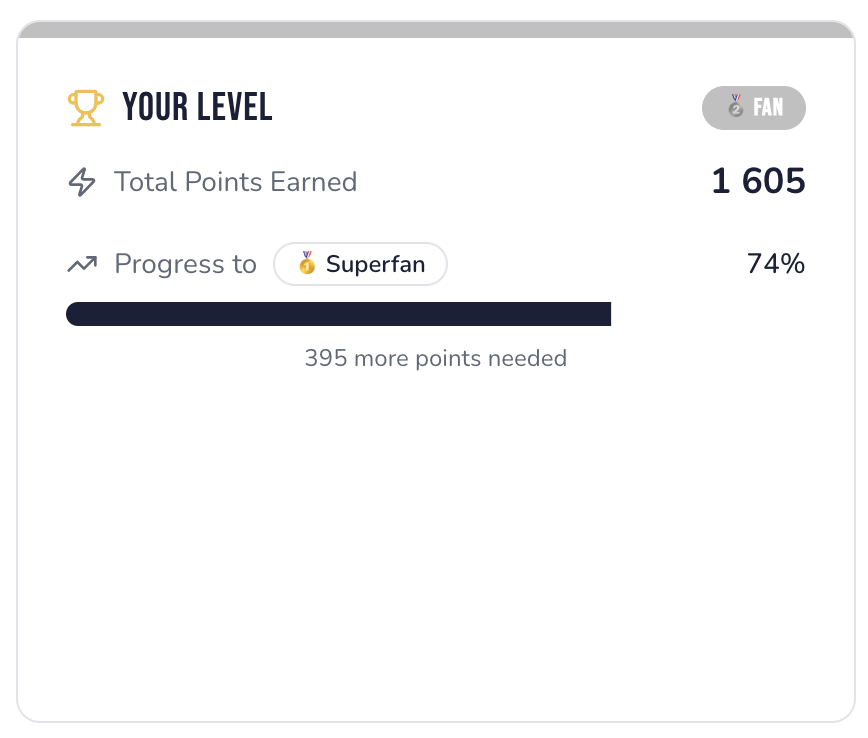This screenshot has height=738, width=868.
Task: Select the gold medal icon in the Superfan chip
Action: pos(305,264)
